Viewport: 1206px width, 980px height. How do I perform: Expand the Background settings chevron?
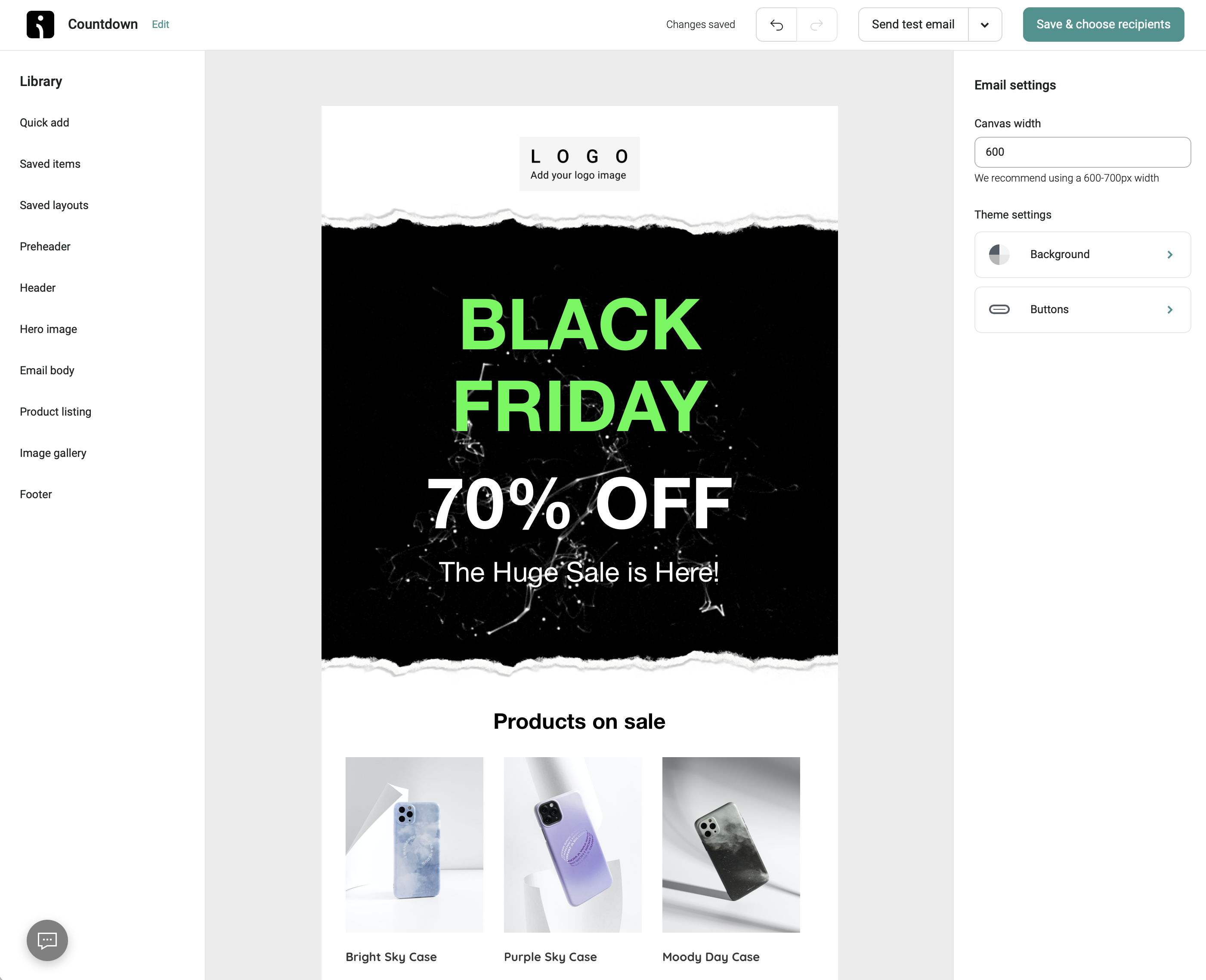pos(1169,255)
